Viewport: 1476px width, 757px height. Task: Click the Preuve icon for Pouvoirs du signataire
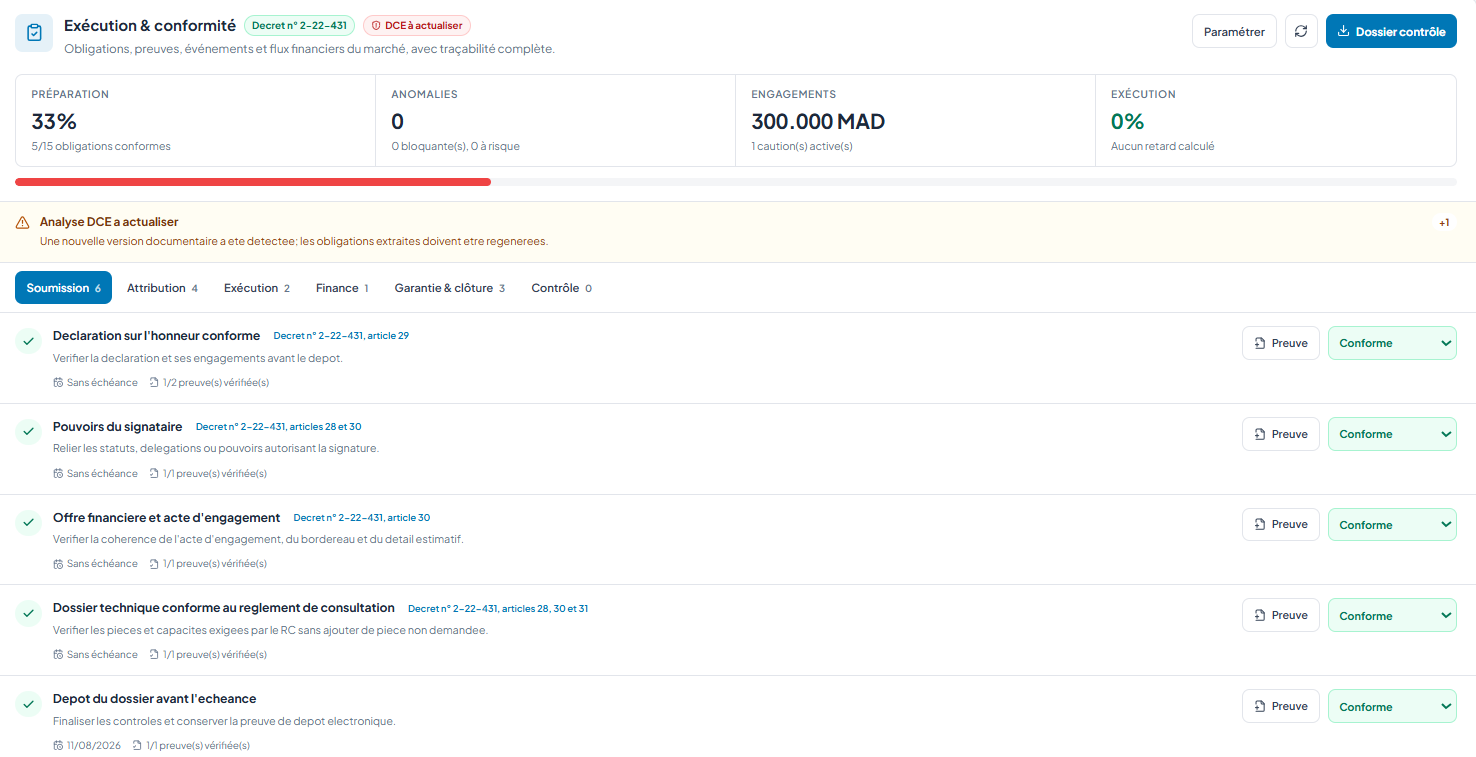click(x=1260, y=434)
